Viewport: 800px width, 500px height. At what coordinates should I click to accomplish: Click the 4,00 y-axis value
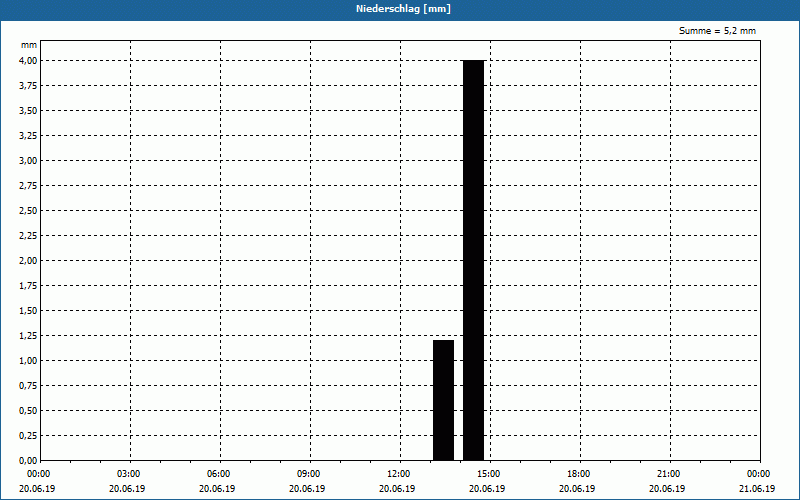[28, 61]
